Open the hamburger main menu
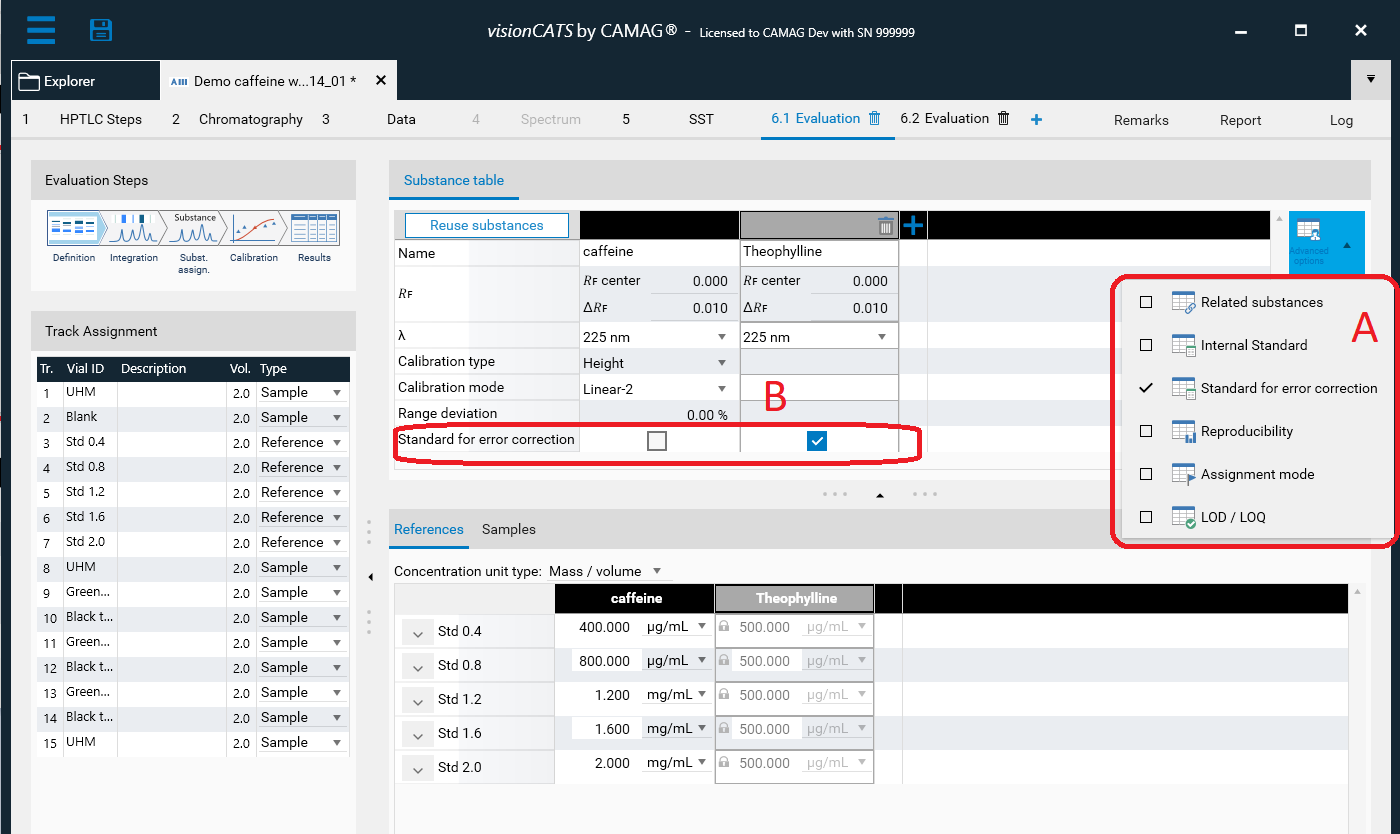Image resolution: width=1400 pixels, height=834 pixels. 41,30
